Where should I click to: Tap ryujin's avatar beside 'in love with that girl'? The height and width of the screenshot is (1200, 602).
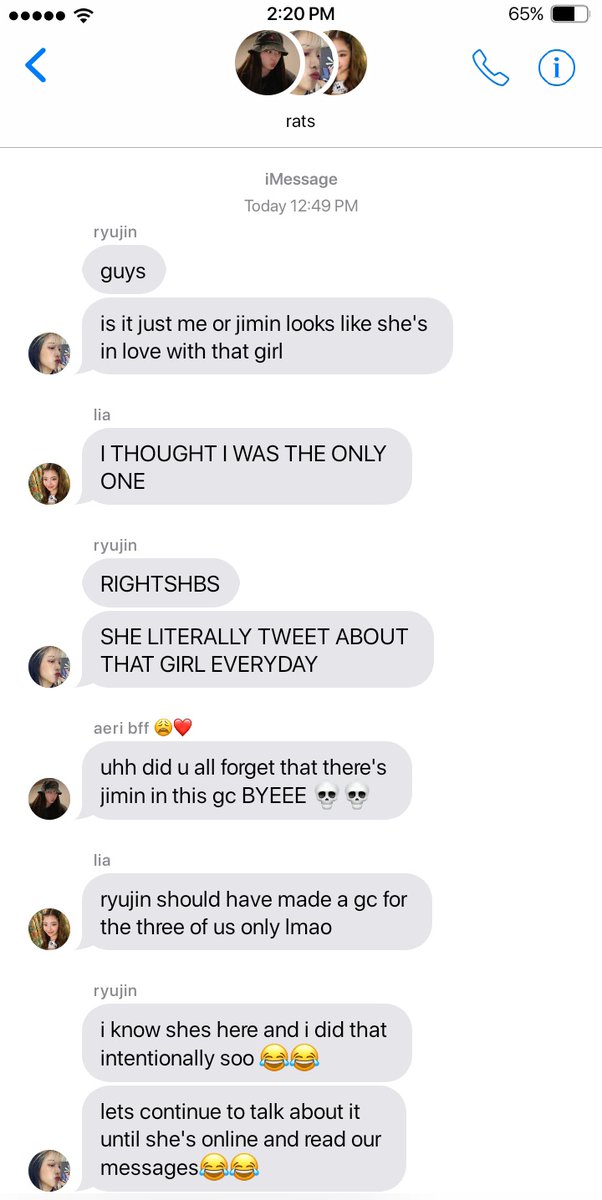[49, 353]
